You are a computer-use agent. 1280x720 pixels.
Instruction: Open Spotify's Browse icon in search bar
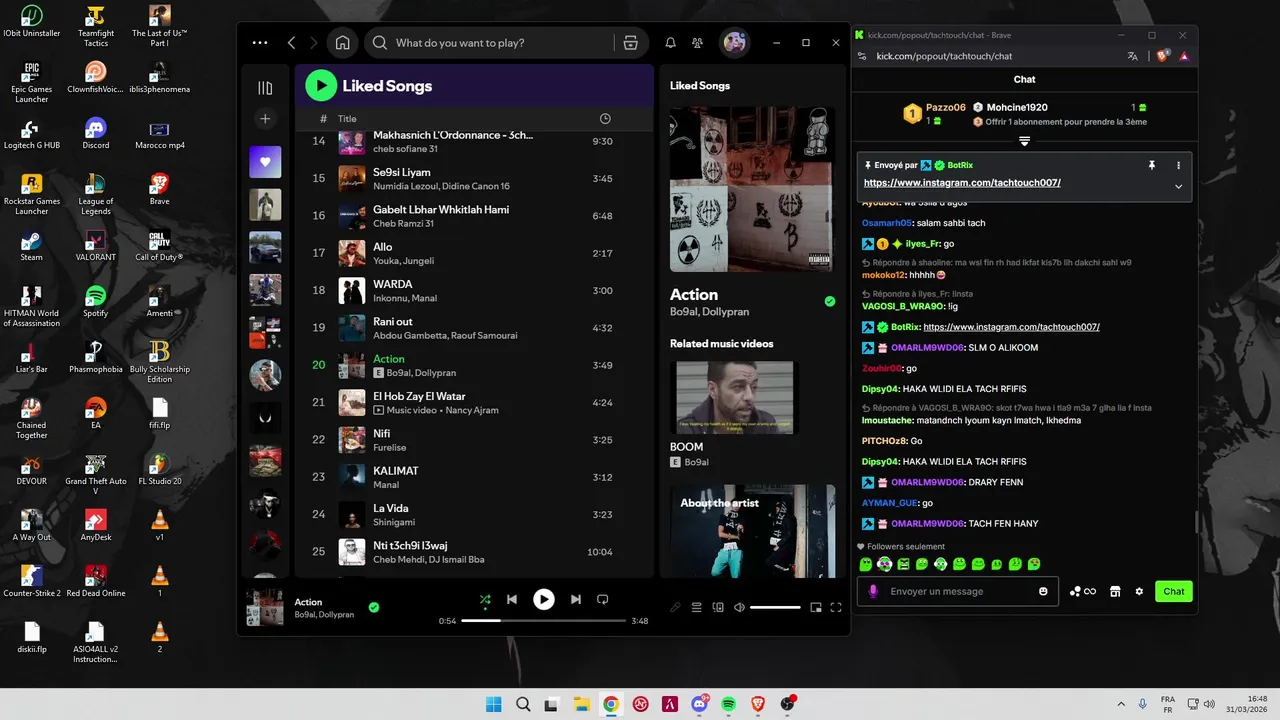(630, 43)
